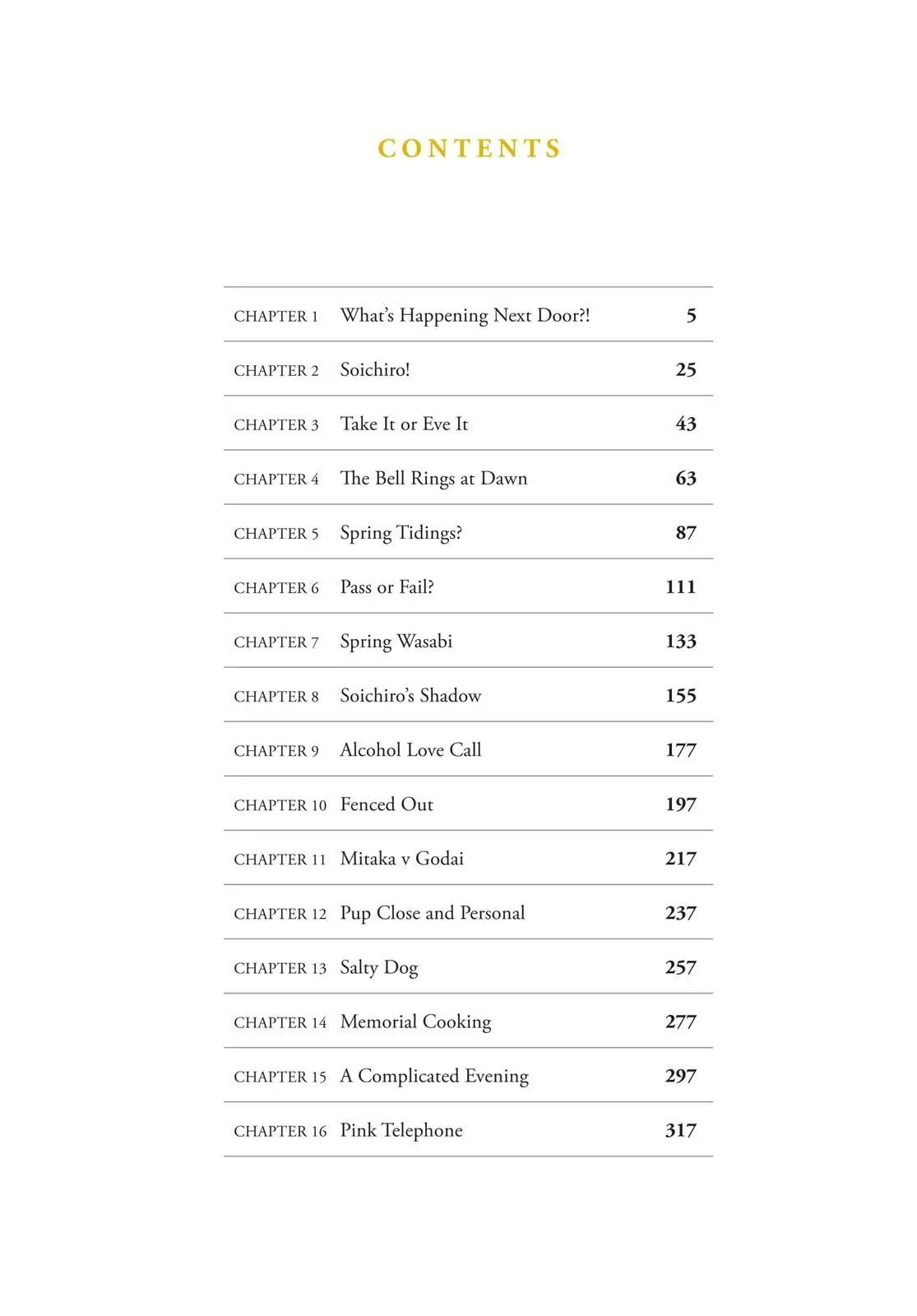Open Chapter 7 Spring Wasabi
The width and height of the screenshot is (917, 1316).
point(468,641)
